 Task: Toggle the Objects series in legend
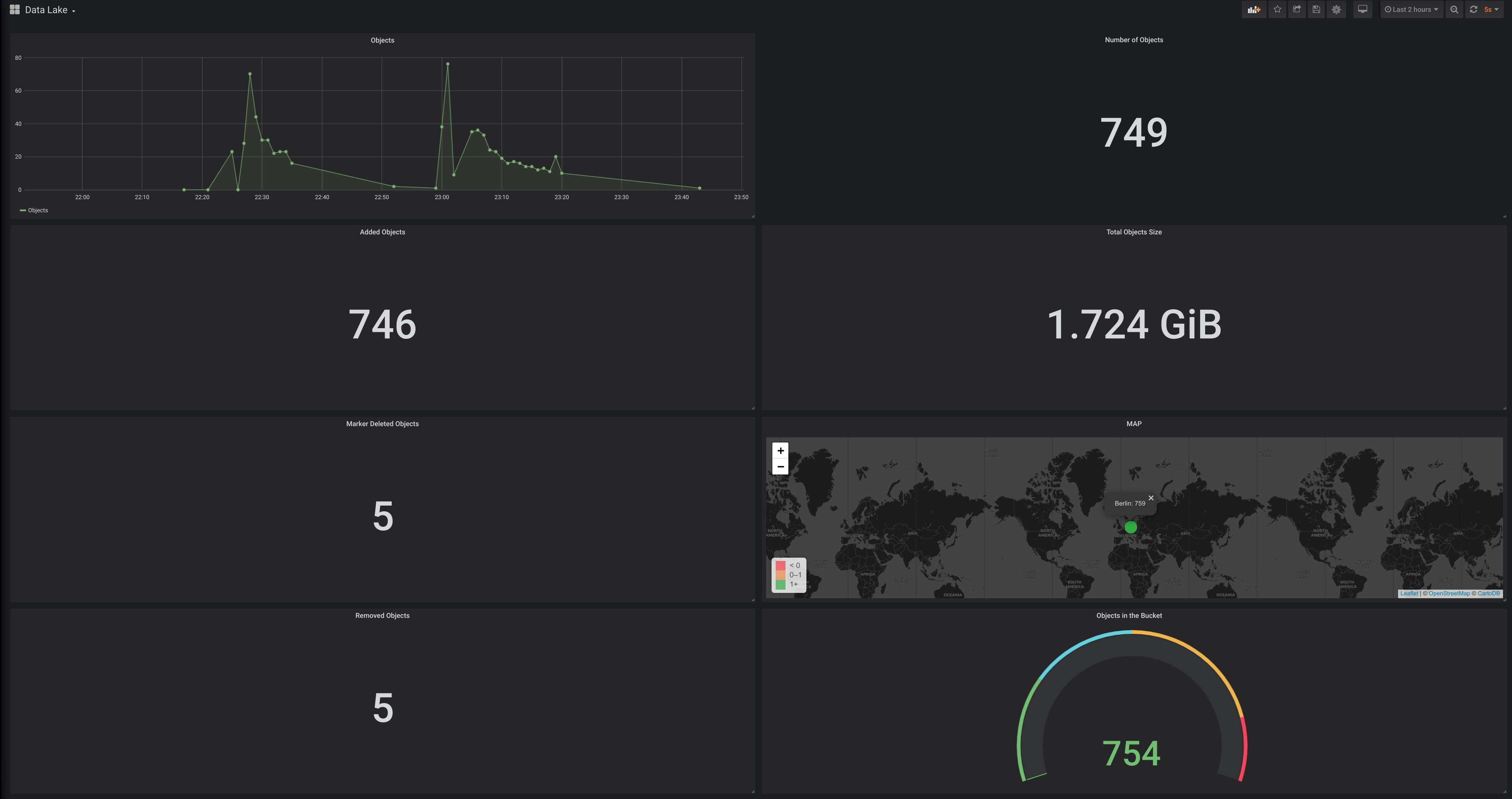[38, 210]
